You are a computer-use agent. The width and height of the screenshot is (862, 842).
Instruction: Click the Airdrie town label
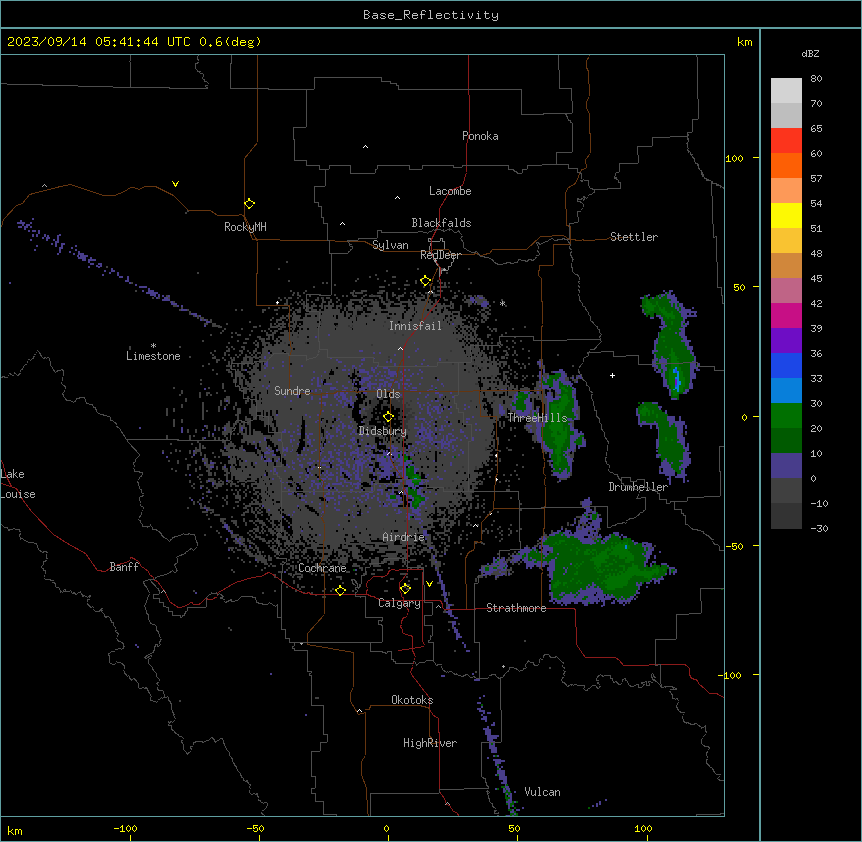(404, 537)
